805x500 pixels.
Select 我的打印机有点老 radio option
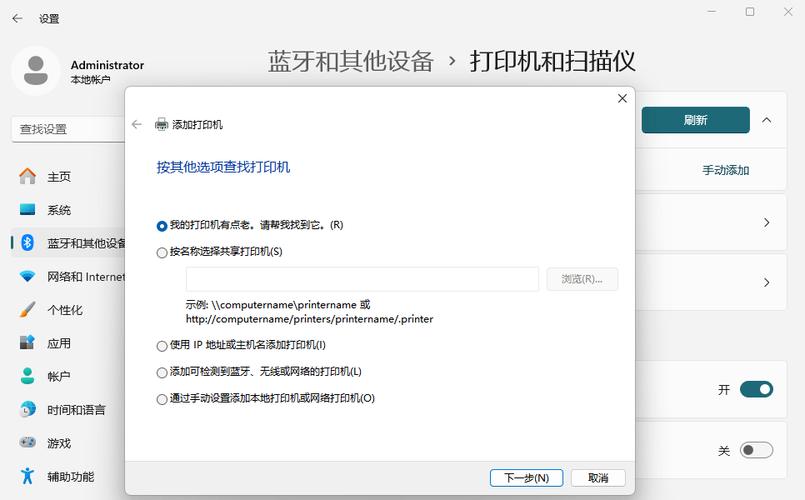(x=162, y=226)
